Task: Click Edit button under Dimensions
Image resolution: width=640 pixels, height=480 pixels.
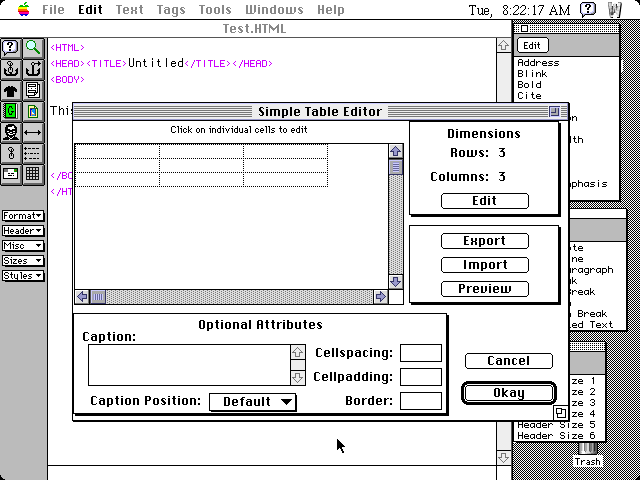Action: [485, 201]
